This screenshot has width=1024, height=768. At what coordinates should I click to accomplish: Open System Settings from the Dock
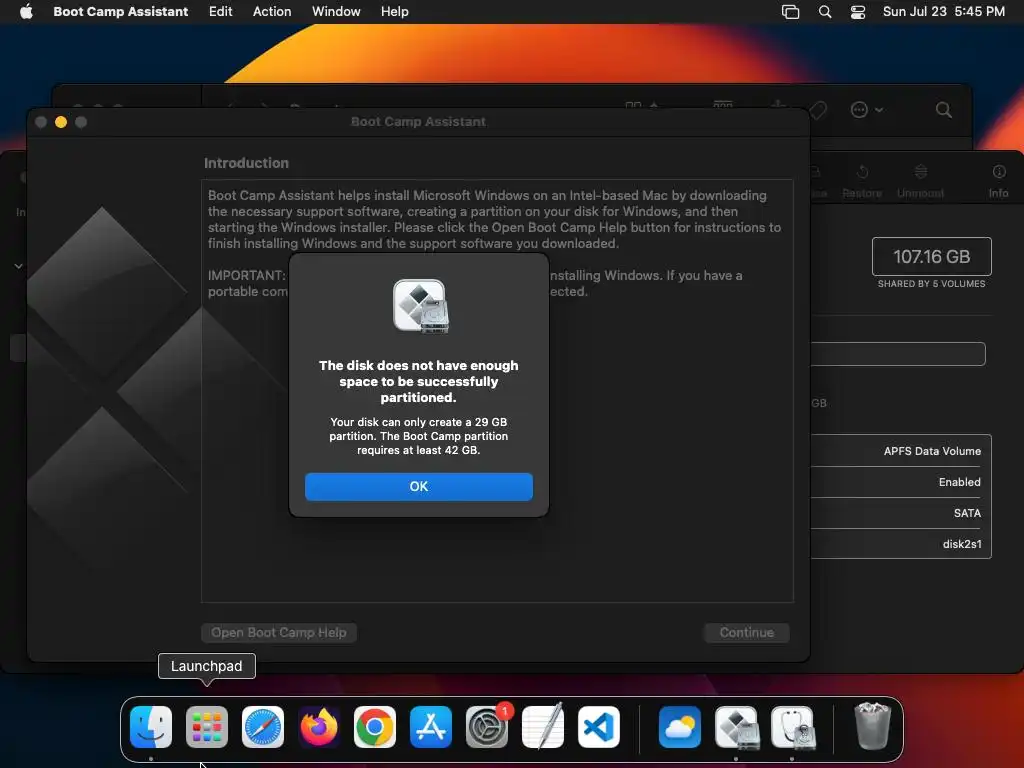(x=487, y=727)
